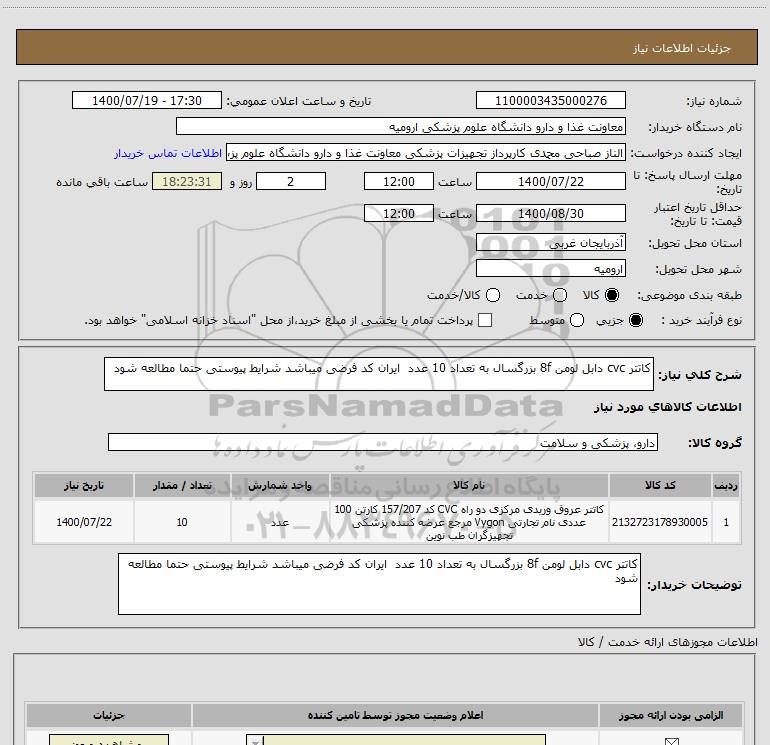Viewport: 770px width, 745px height.
Task: Click header الزامی بودن ارائه مجوز
Action: [x=671, y=715]
